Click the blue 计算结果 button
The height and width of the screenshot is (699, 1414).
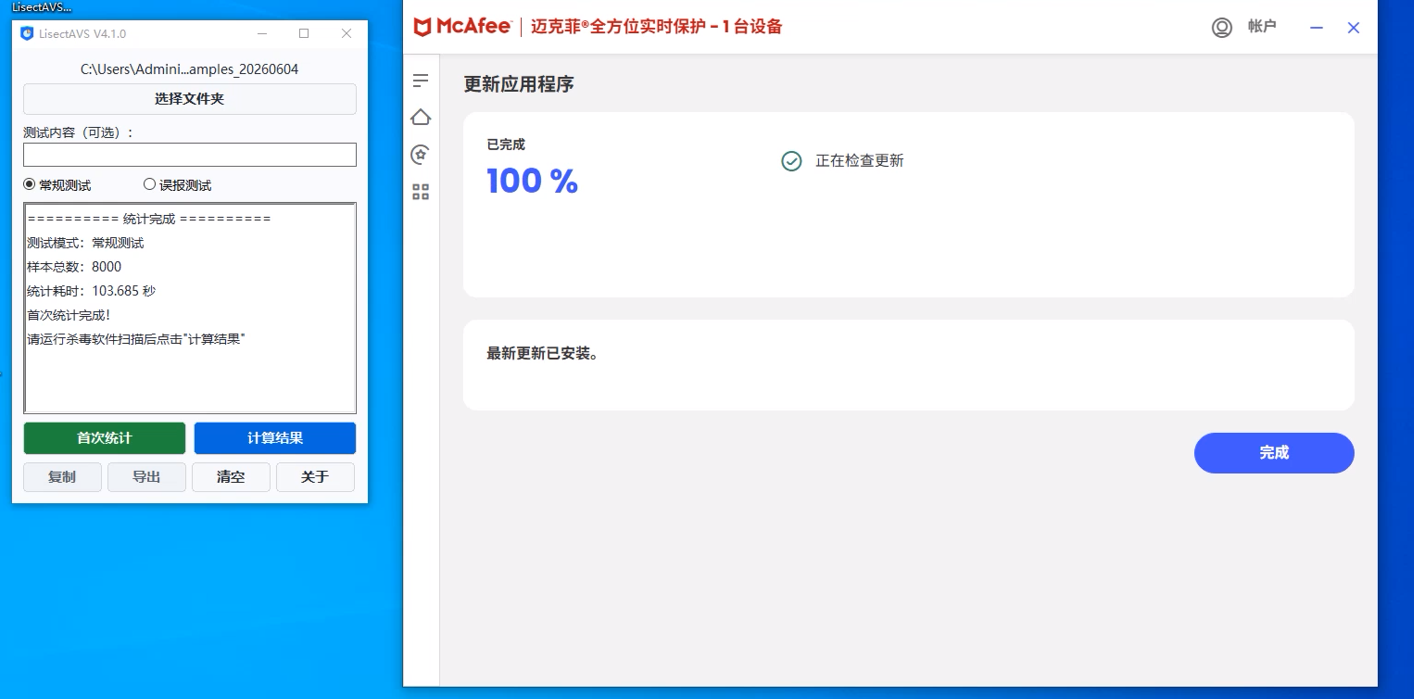[275, 438]
